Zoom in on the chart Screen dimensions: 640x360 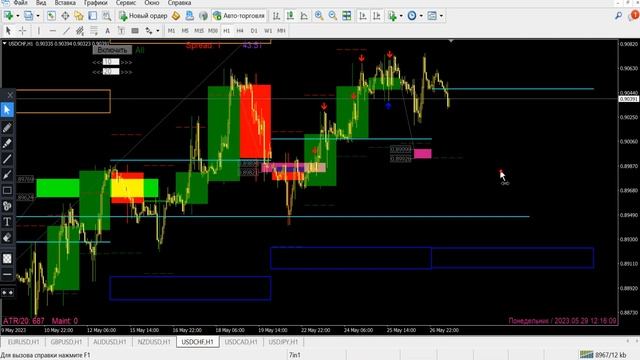click(319, 16)
